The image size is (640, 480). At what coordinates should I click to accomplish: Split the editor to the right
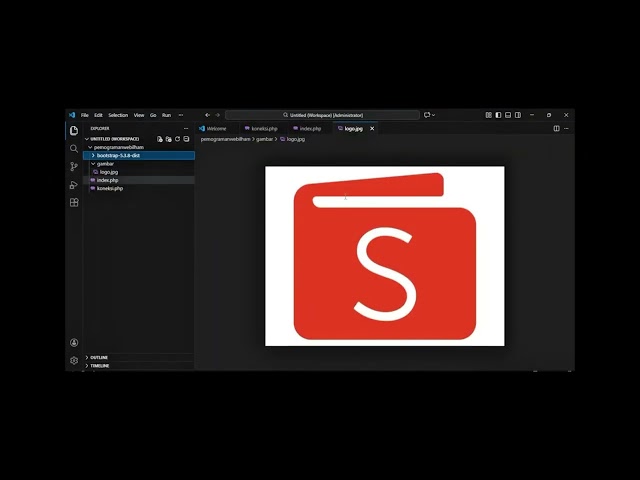556,129
